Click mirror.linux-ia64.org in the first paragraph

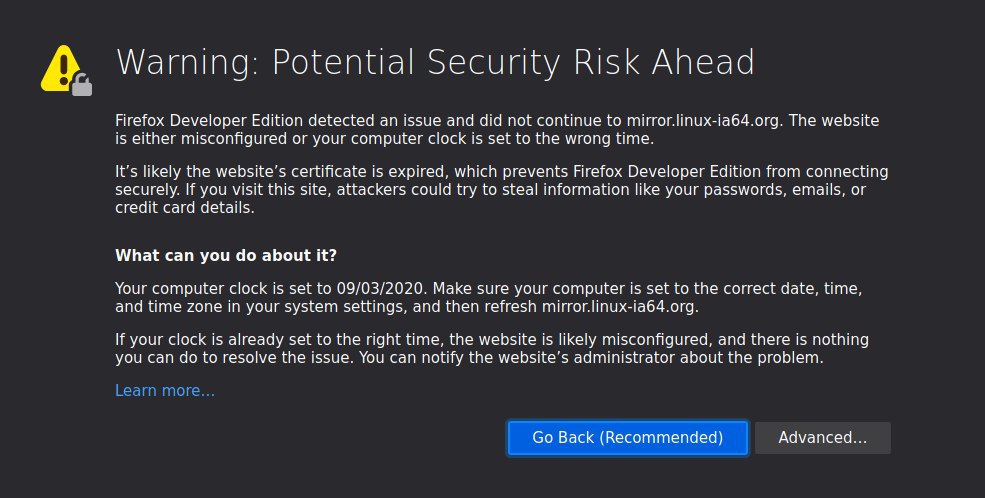pos(703,121)
